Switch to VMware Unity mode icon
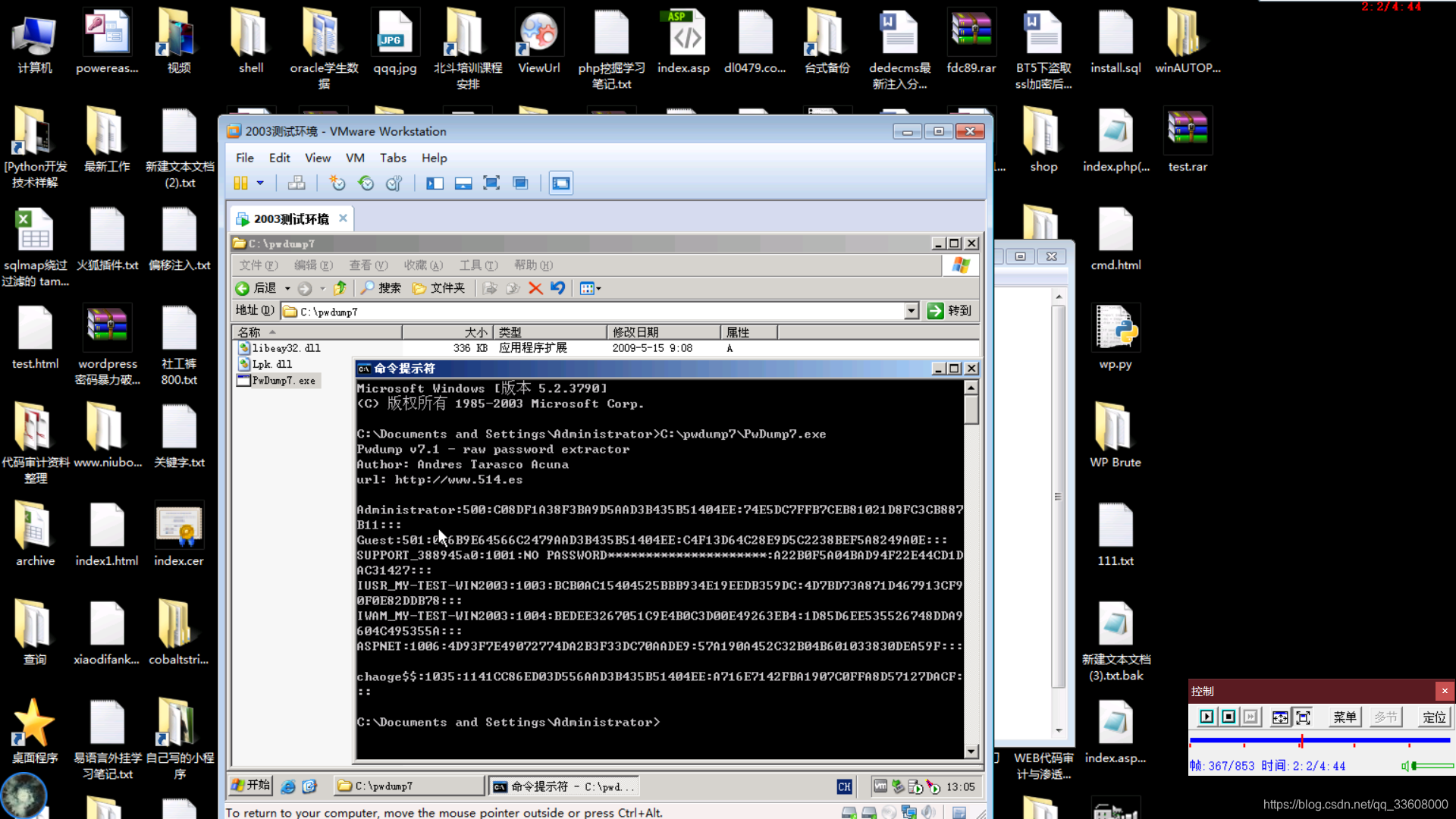The image size is (1456, 819). 520,184
